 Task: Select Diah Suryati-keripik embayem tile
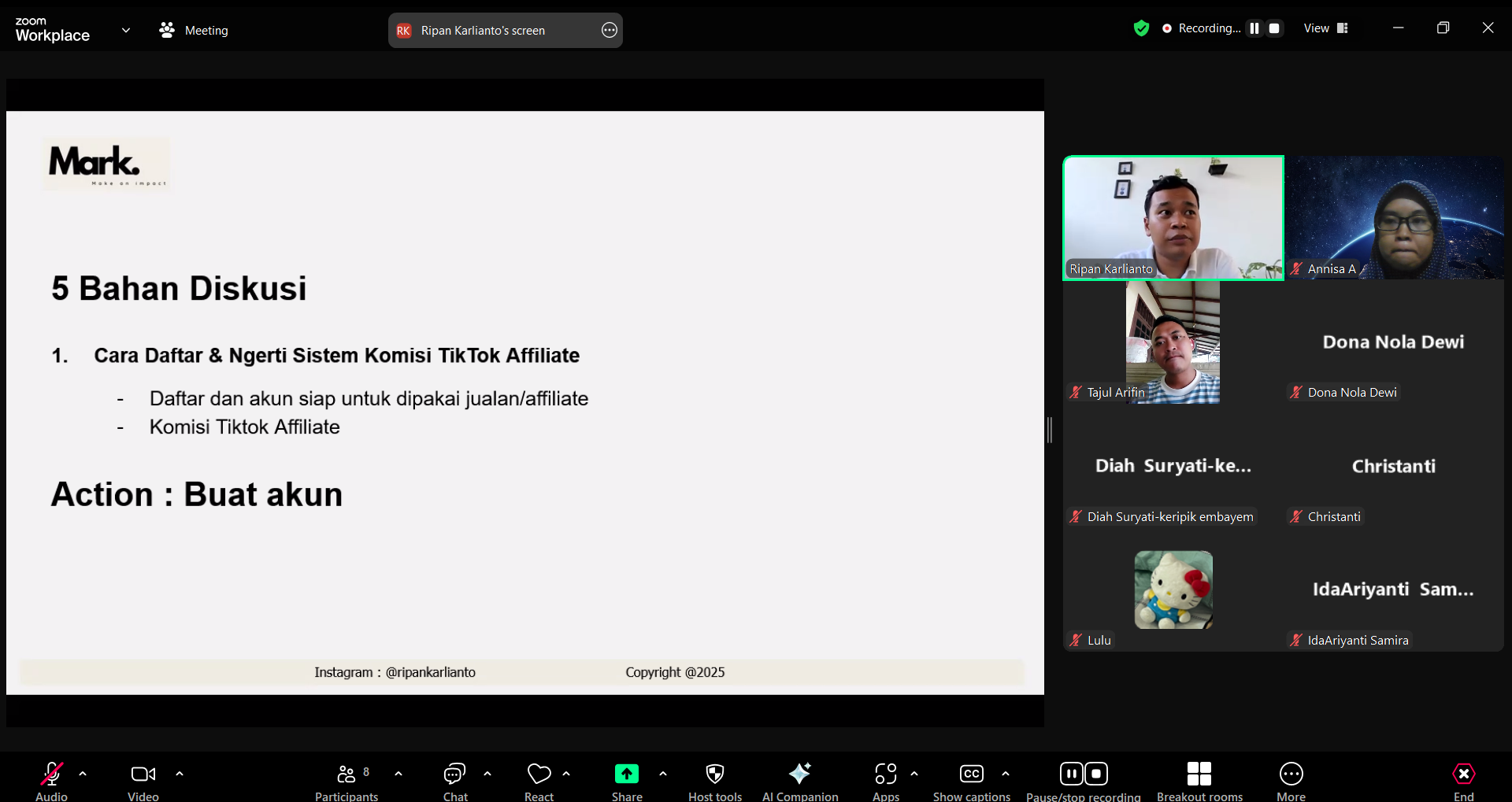click(1173, 466)
